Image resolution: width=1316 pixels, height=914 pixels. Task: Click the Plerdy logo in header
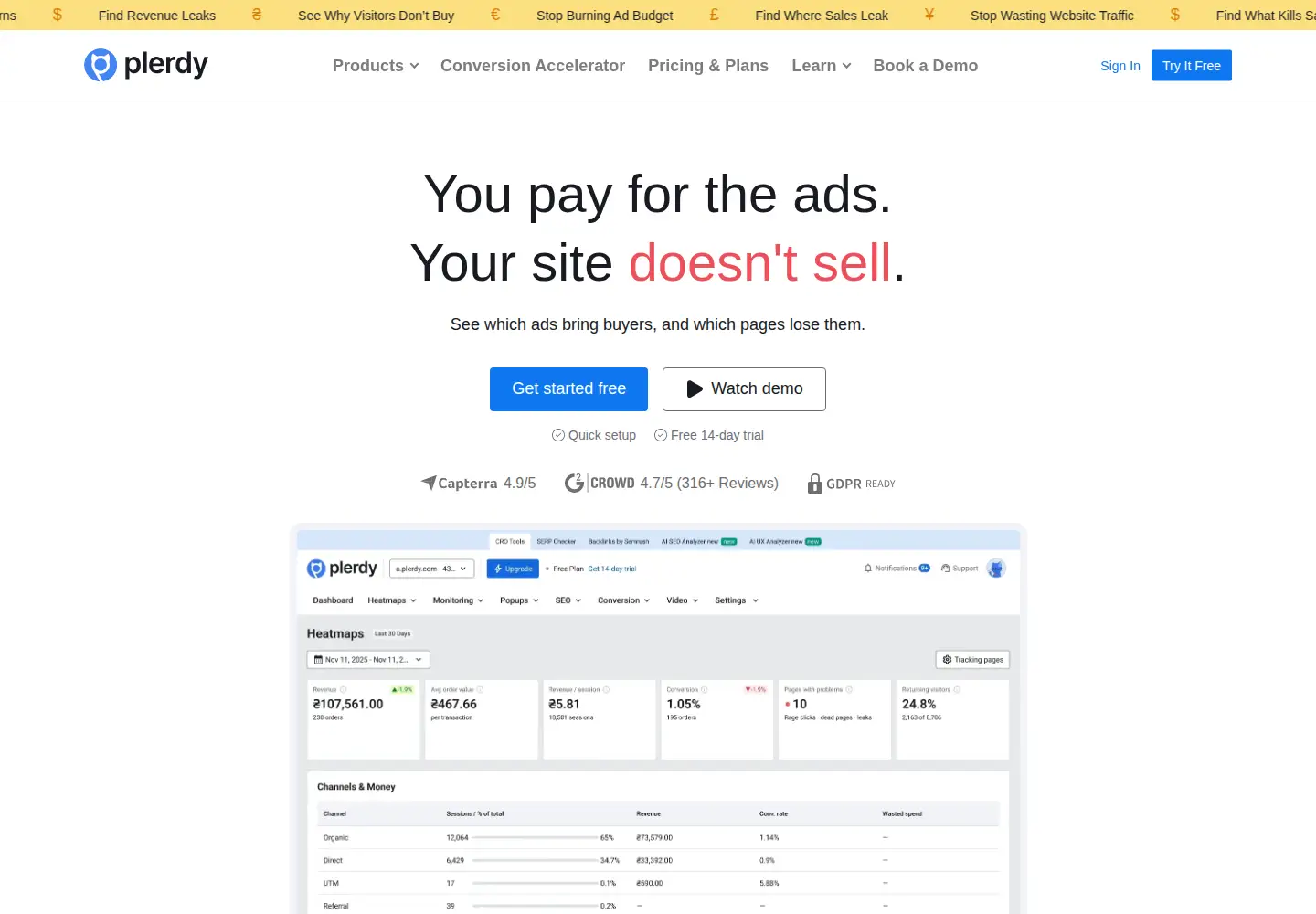pos(146,65)
